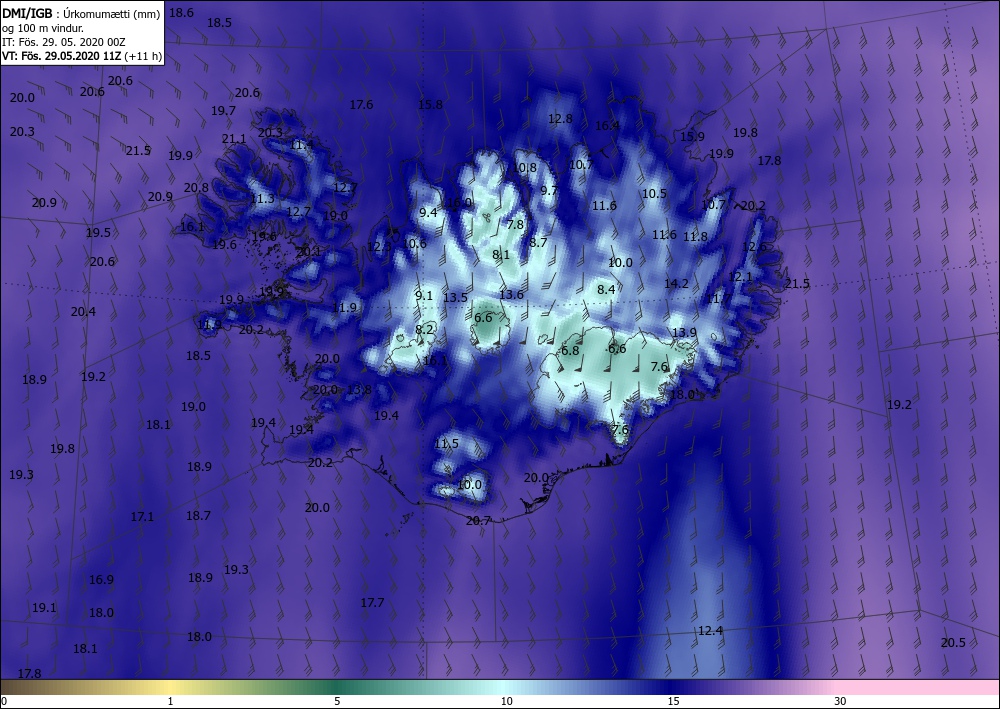Click the 19.1 value in the southwest
The width and height of the screenshot is (1000, 709).
pos(44,608)
